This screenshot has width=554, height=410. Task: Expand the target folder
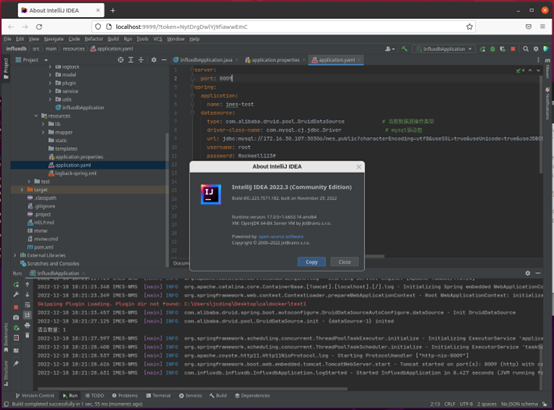click(22, 190)
